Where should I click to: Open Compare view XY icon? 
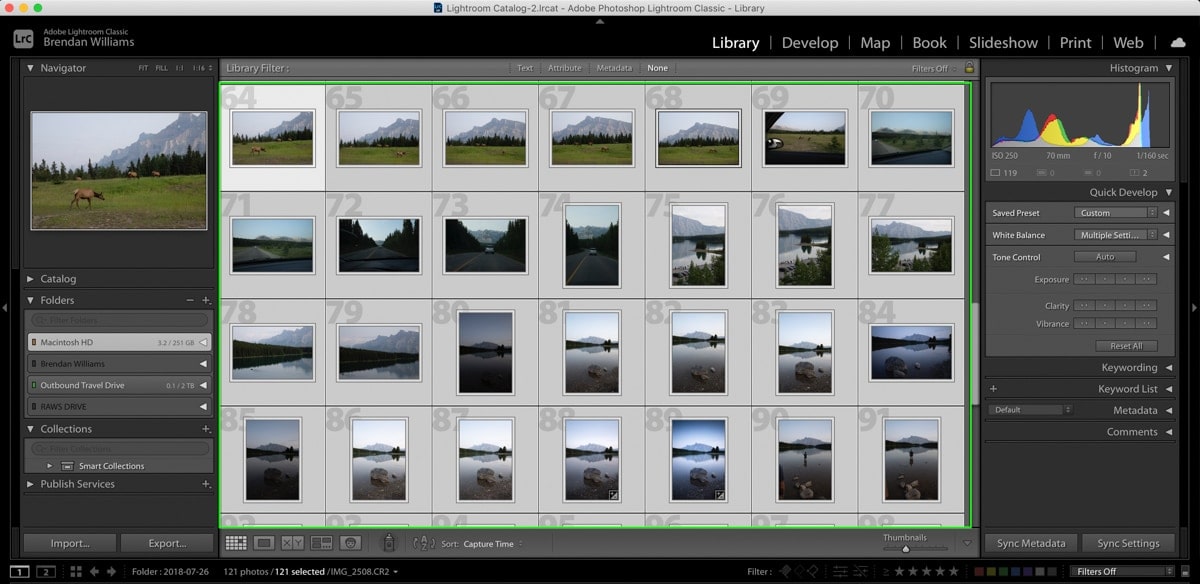293,543
